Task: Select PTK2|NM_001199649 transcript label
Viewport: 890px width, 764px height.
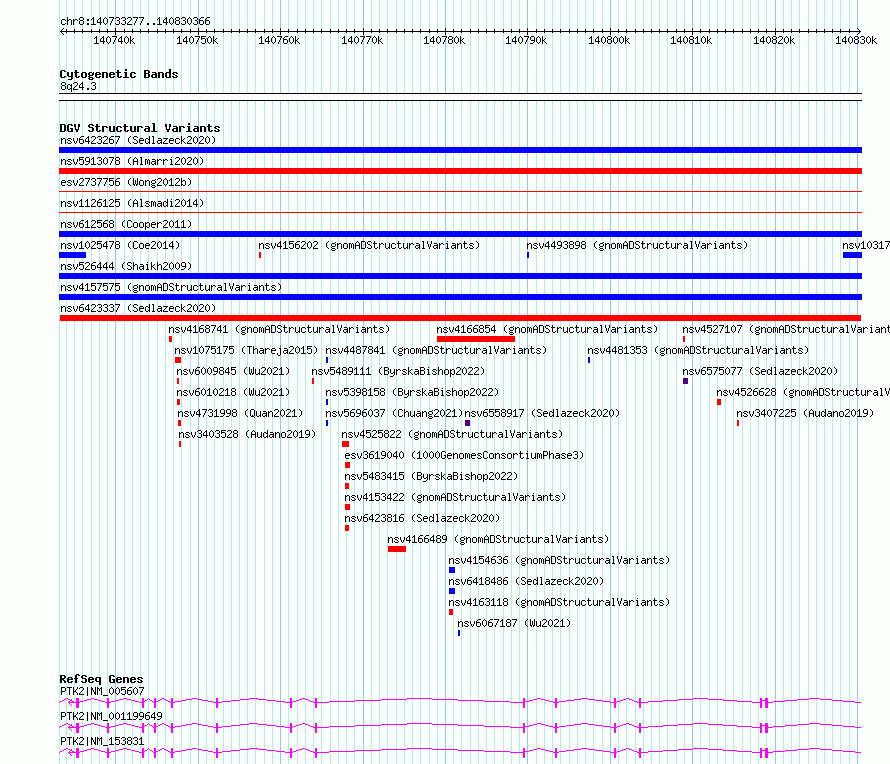Action: 111,716
